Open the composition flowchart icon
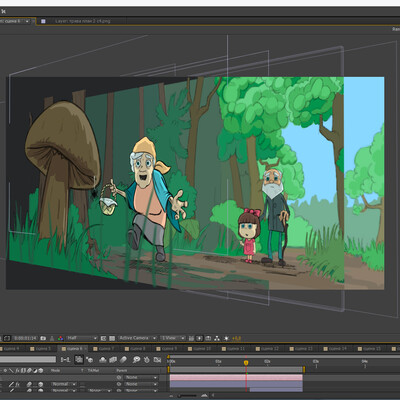The width and height of the screenshot is (400, 400). point(217,338)
